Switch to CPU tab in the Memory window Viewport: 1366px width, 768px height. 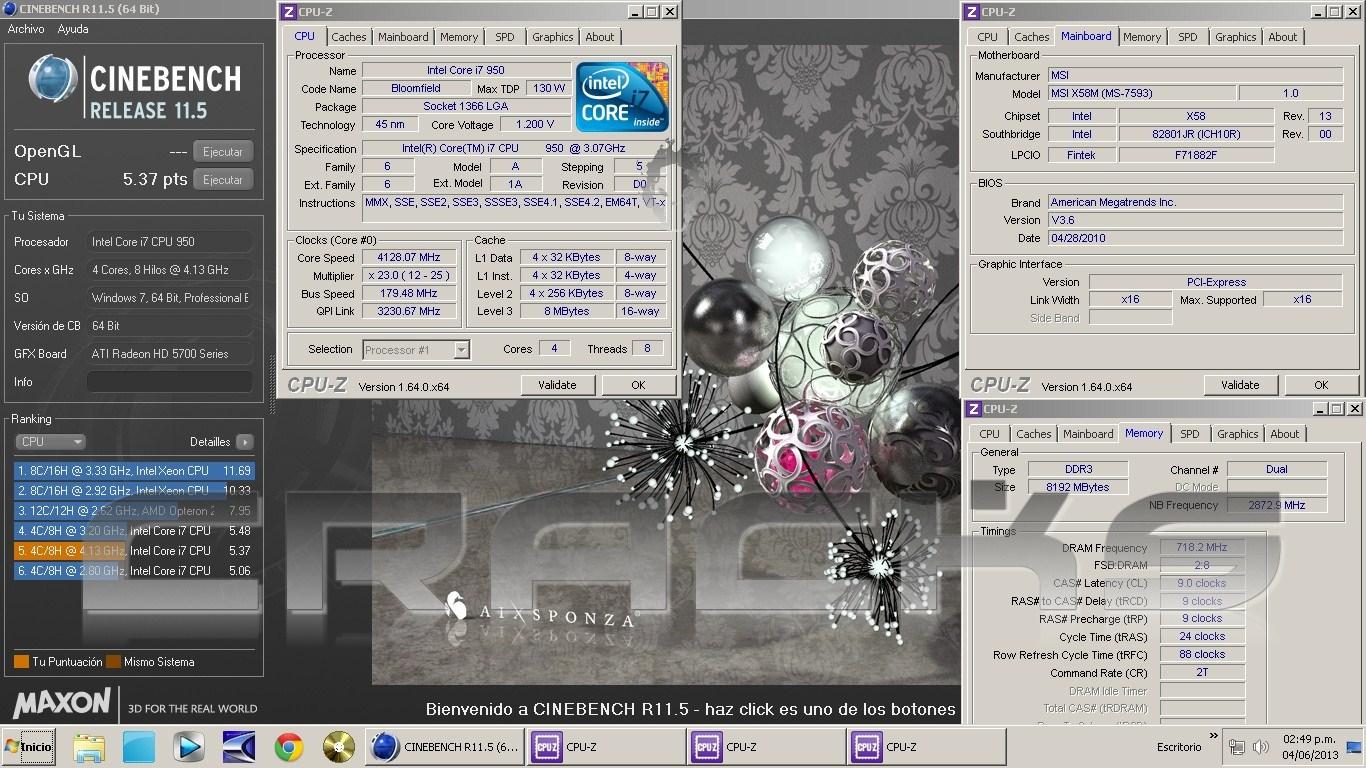click(x=989, y=434)
